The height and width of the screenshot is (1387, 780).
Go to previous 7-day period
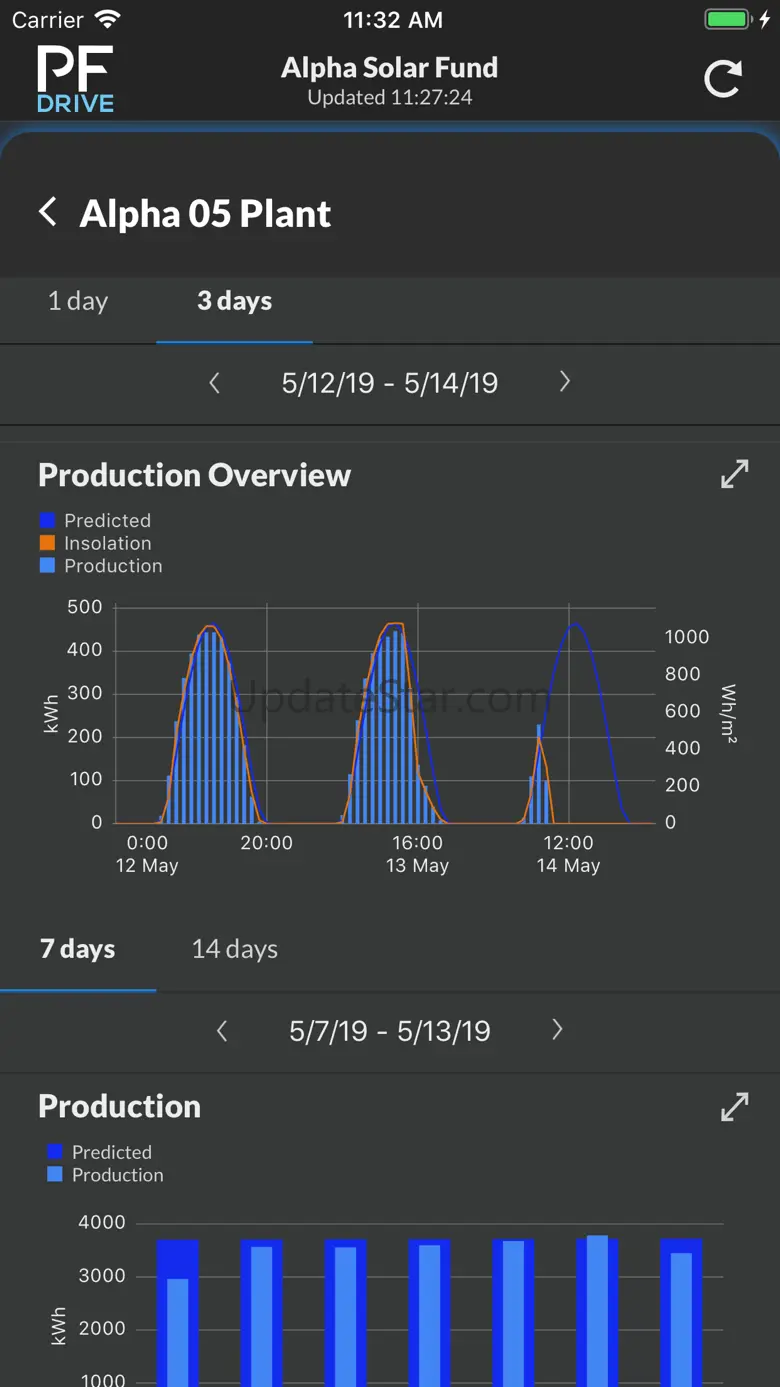point(222,1030)
